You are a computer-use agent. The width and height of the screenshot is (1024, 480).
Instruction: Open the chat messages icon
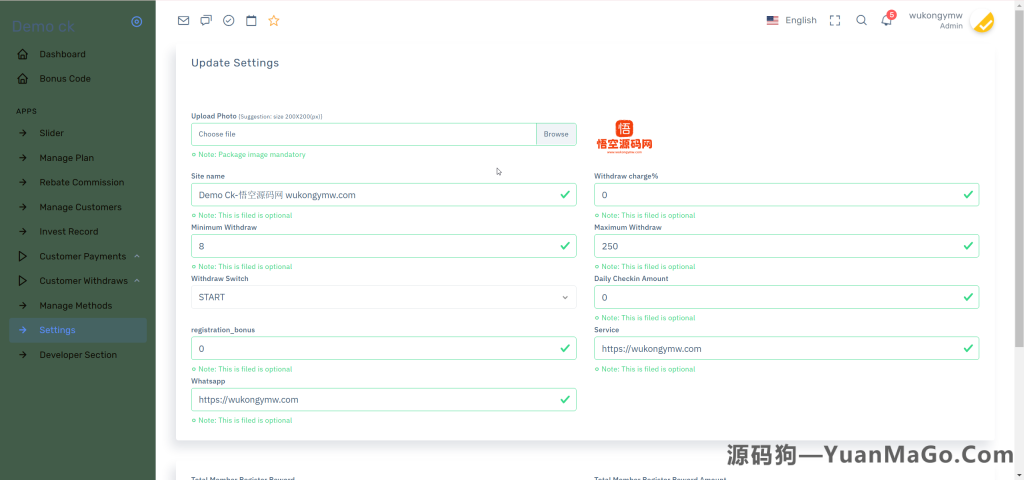coord(206,20)
